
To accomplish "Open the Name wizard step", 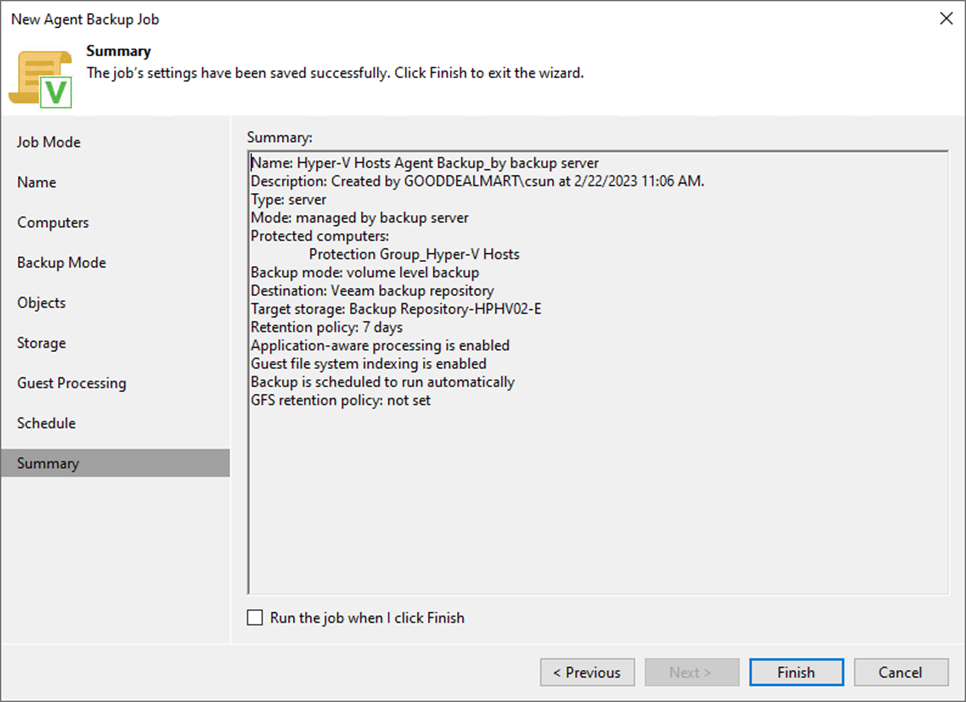I will click(36, 182).
